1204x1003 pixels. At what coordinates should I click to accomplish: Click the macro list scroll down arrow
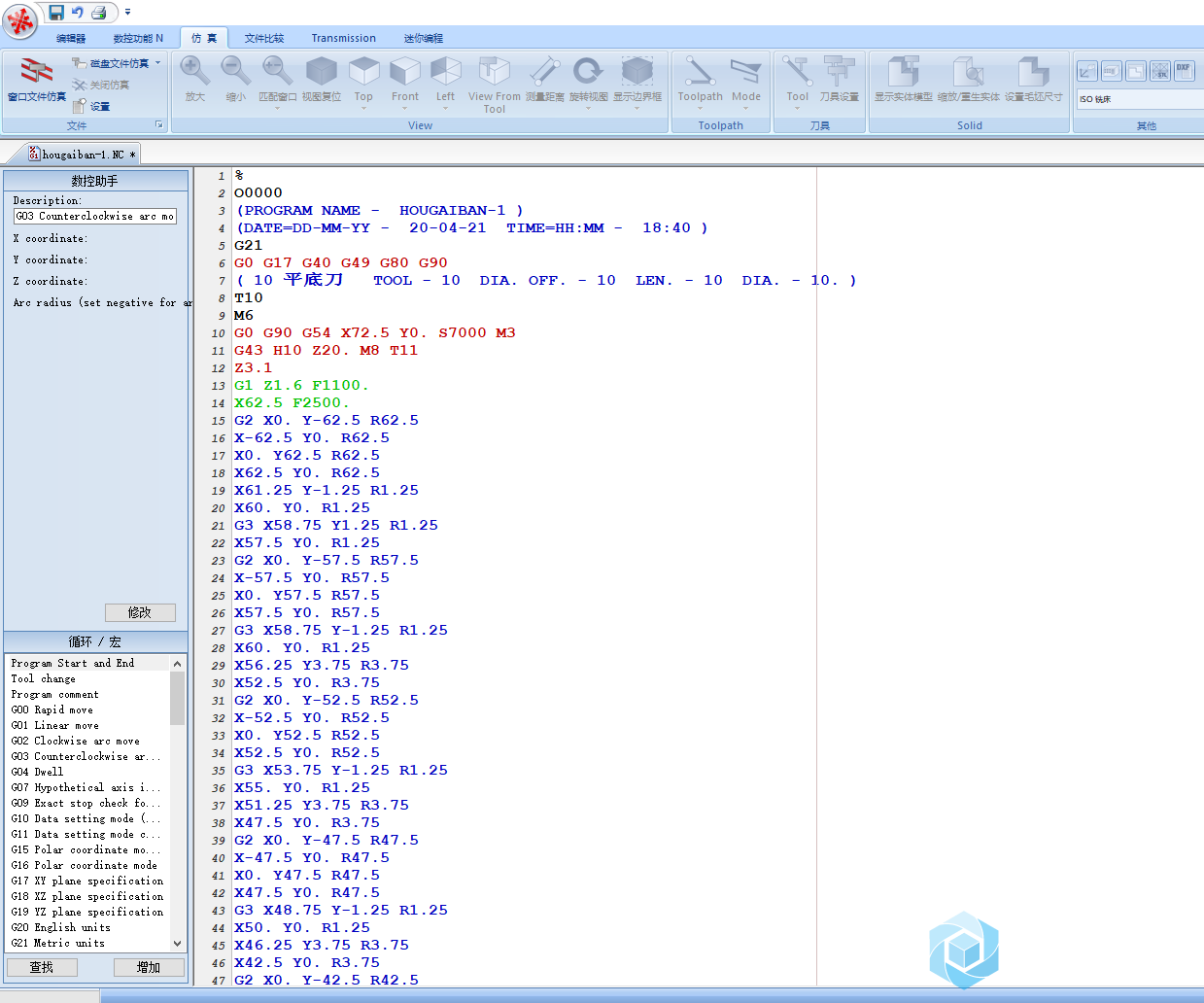[x=177, y=943]
